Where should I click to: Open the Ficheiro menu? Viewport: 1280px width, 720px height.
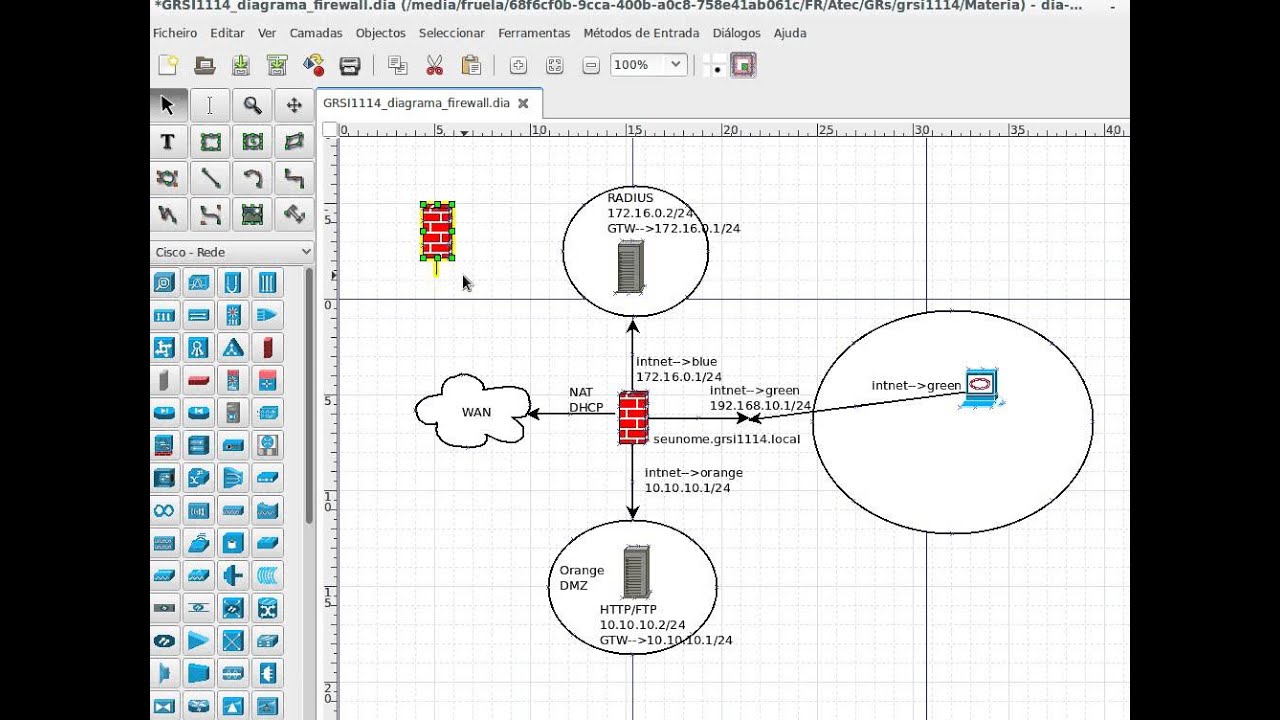coord(175,33)
